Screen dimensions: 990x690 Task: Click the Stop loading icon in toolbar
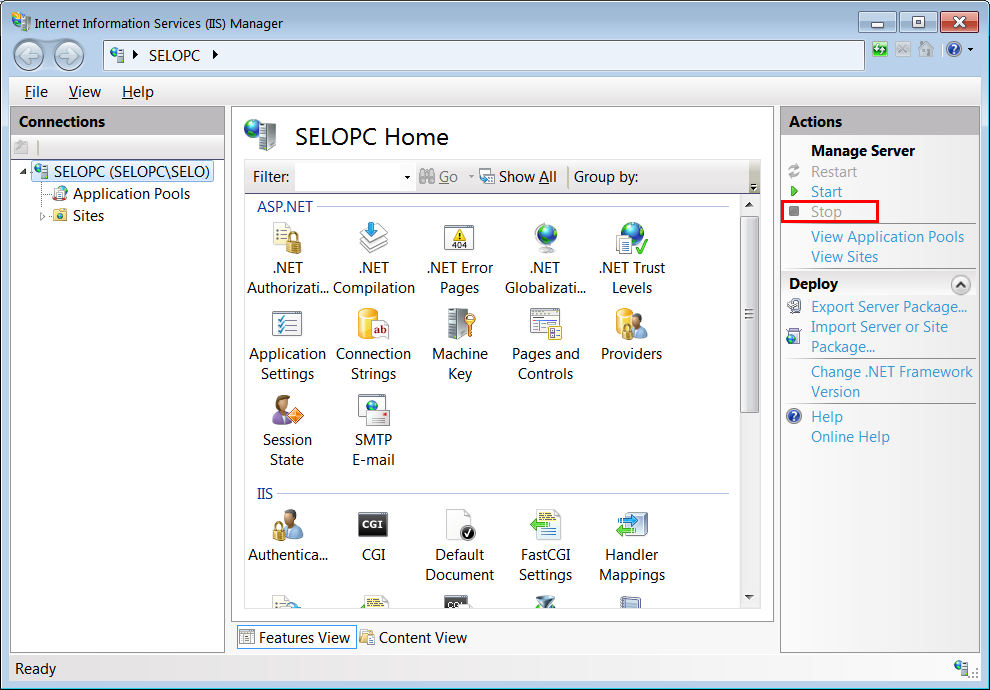[903, 49]
